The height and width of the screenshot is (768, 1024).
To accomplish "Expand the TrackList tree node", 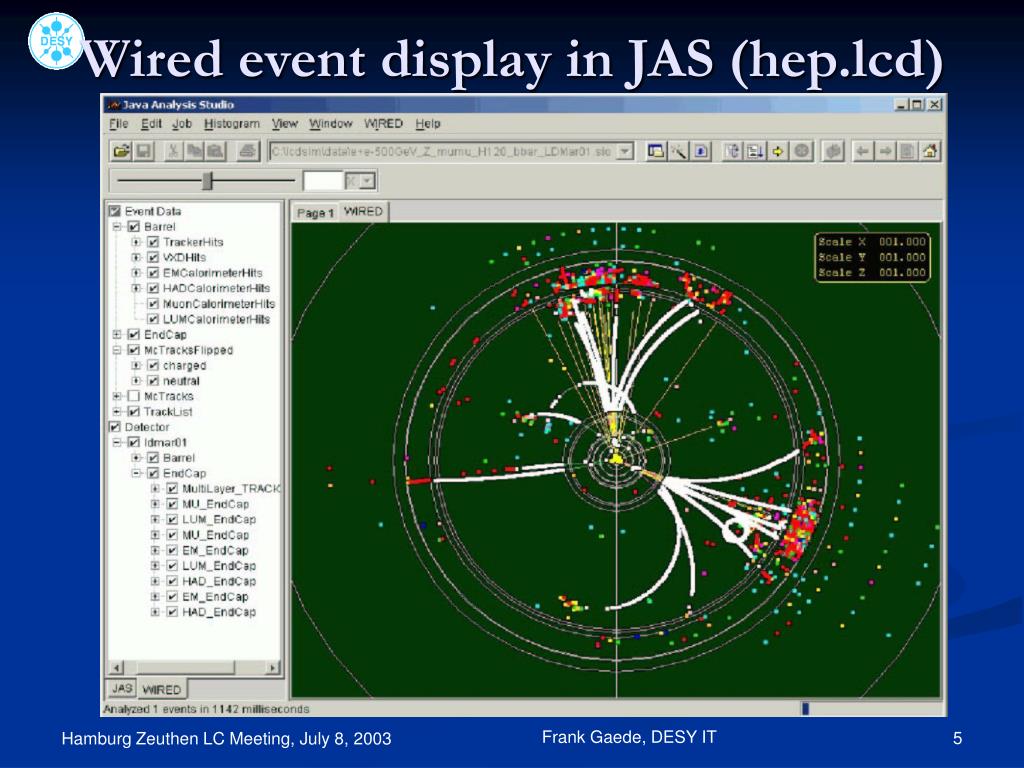I will [117, 411].
